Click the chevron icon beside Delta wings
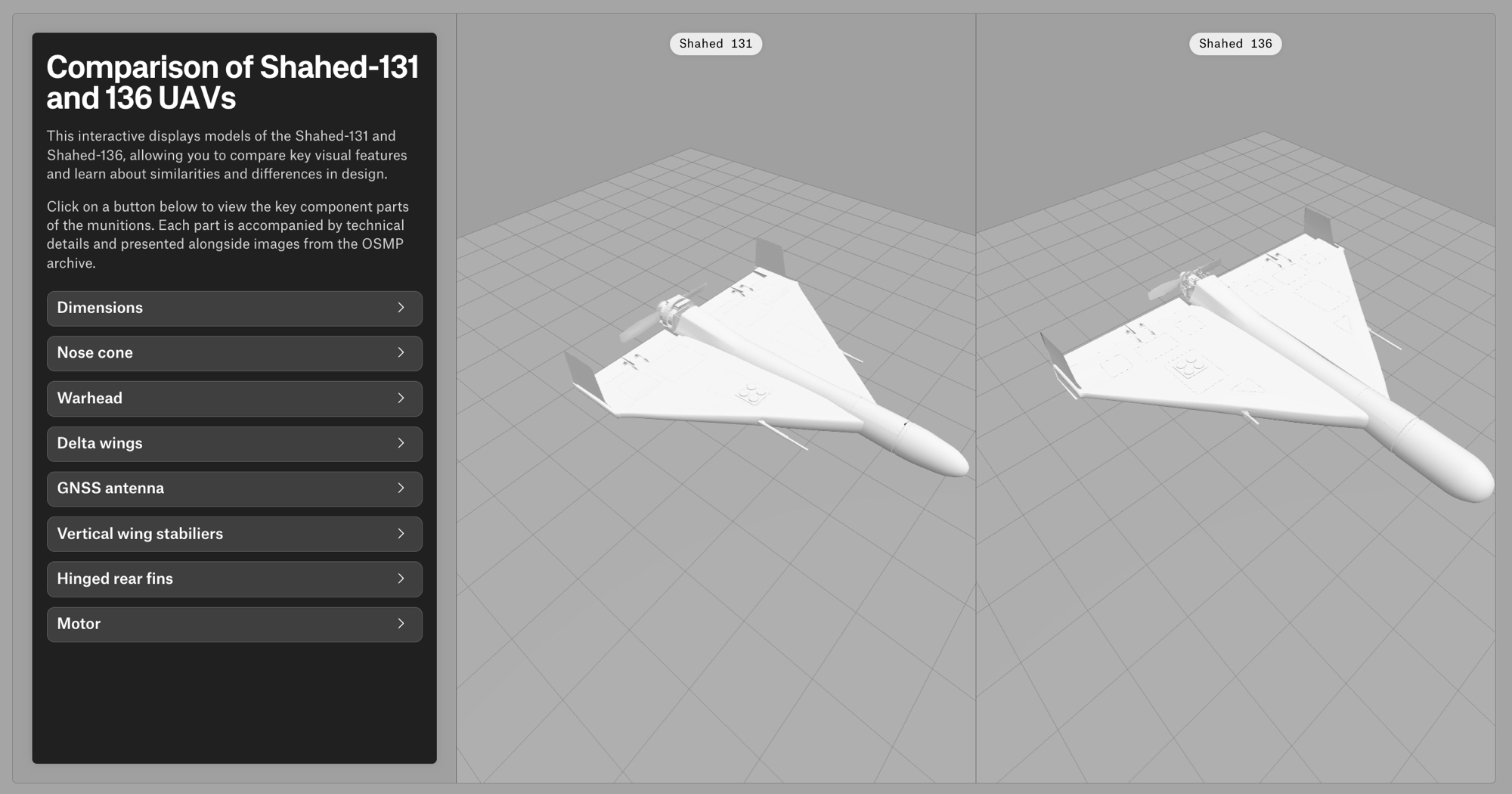1512x794 pixels. coord(401,443)
